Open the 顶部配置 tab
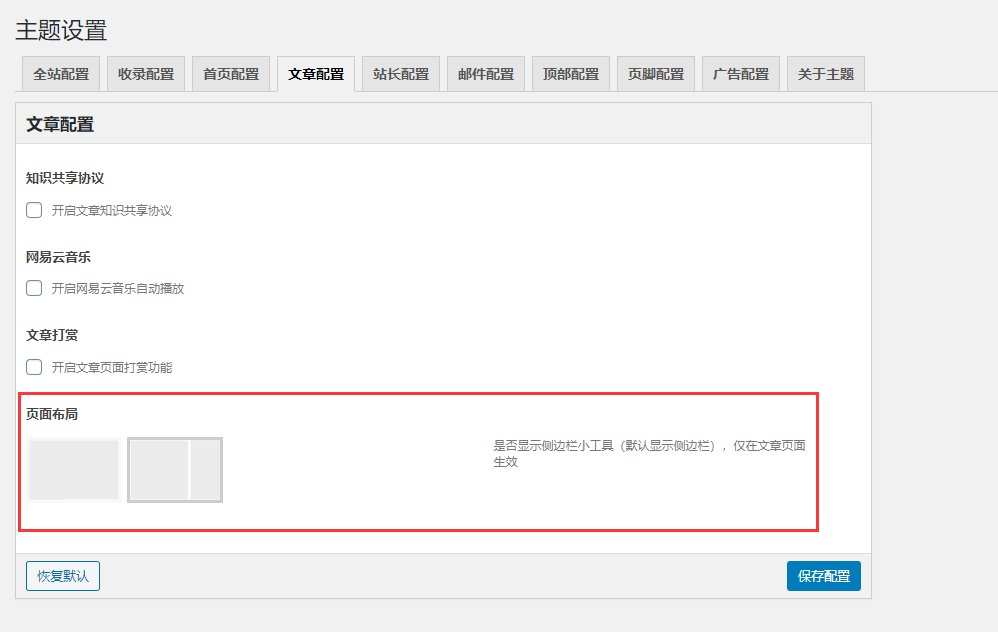Image resolution: width=998 pixels, height=632 pixels. click(570, 73)
